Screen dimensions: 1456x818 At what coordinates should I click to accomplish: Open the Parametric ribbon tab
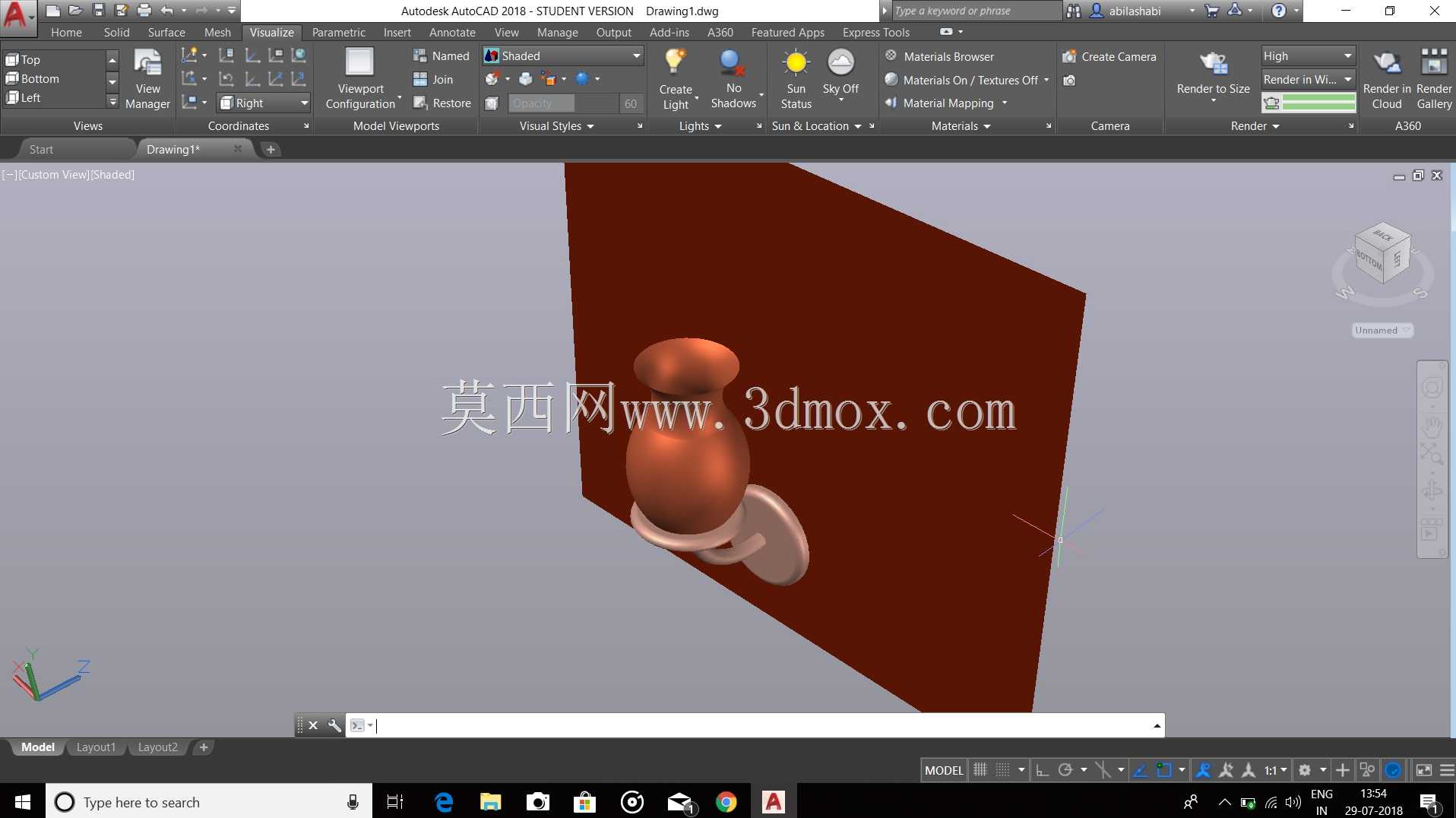pyautogui.click(x=338, y=32)
